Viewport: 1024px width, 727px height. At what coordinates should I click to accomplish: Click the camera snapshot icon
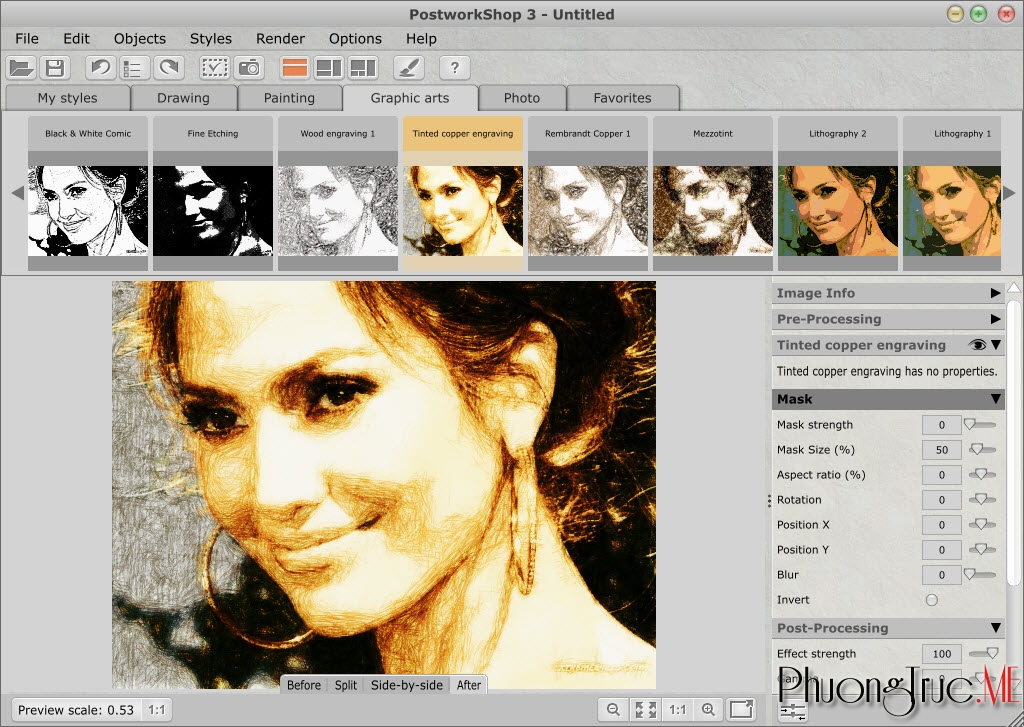pyautogui.click(x=248, y=68)
